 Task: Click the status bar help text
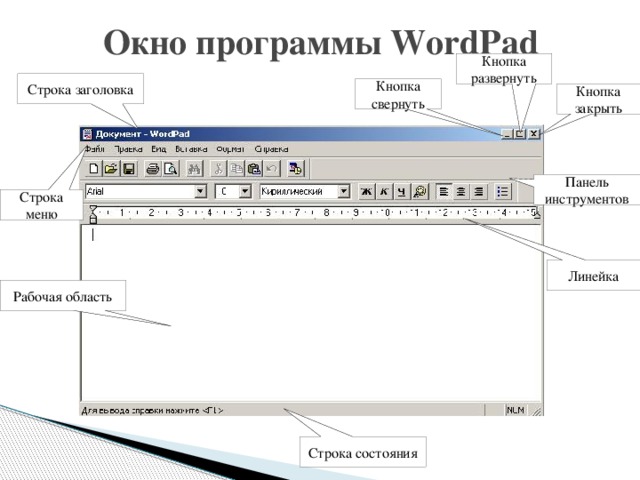pyautogui.click(x=152, y=410)
